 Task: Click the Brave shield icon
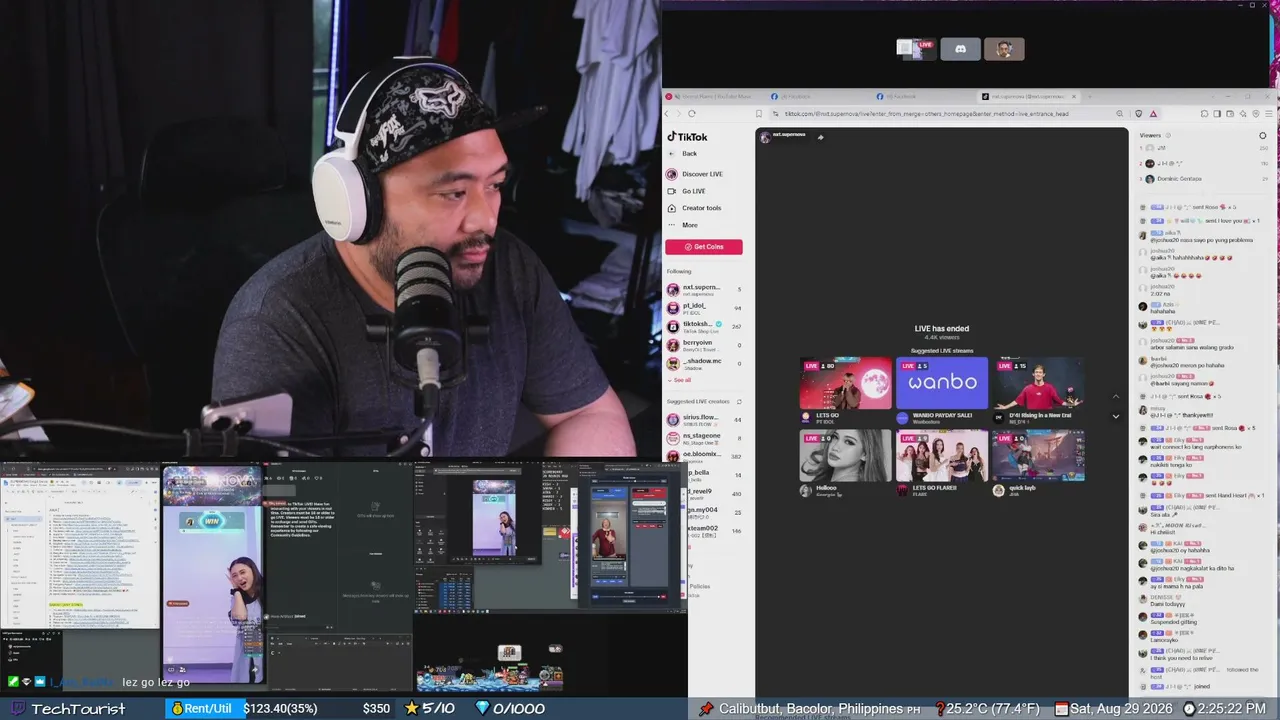pyautogui.click(x=1138, y=114)
